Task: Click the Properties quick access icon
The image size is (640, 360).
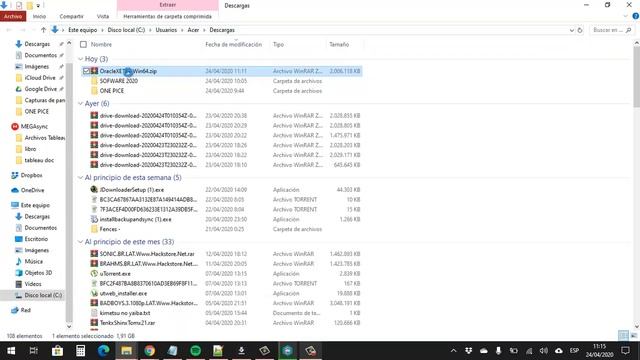Action: [19, 5]
